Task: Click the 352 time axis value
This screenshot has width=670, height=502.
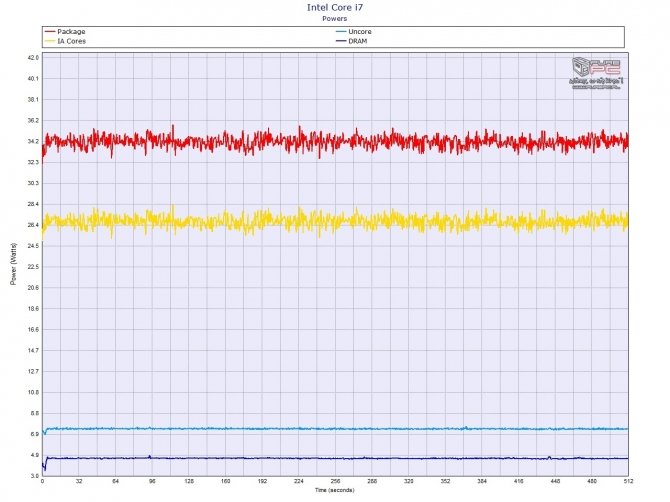Action: click(445, 481)
